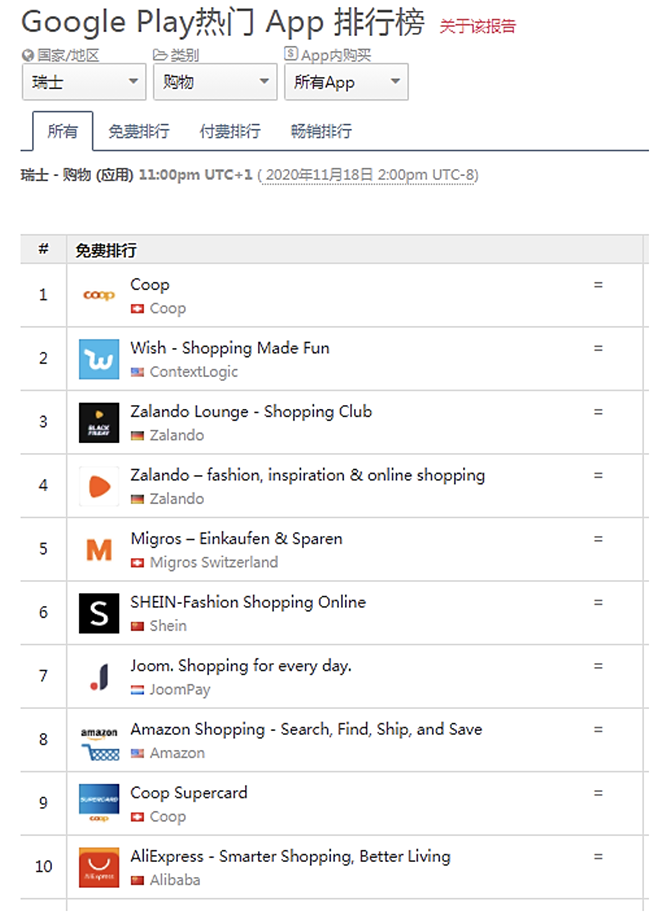Expand the country dropdown showing 瑞士

click(84, 82)
